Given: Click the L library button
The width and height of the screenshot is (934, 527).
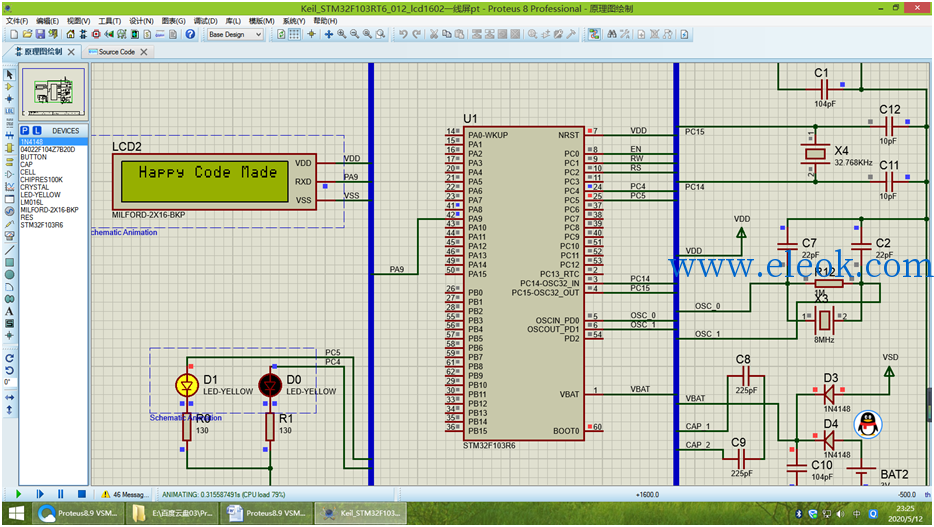Looking at the screenshot, I should 37,130.
